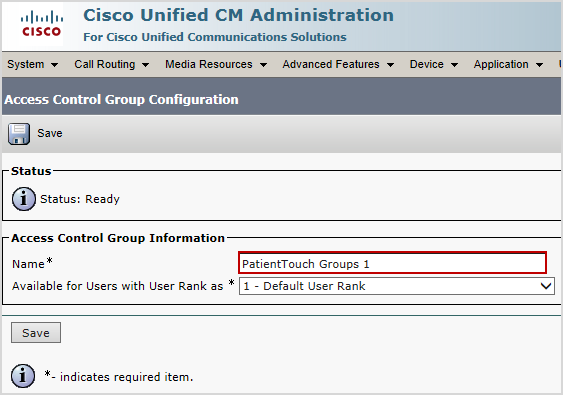Click the Device menu arrow icon
This screenshot has width=563, height=395.
[x=454, y=65]
